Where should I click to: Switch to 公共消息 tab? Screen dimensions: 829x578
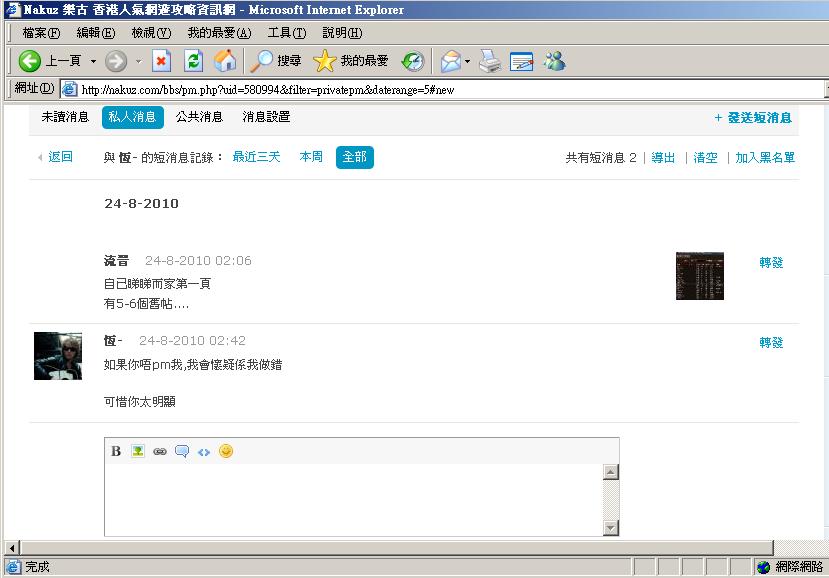[x=199, y=117]
